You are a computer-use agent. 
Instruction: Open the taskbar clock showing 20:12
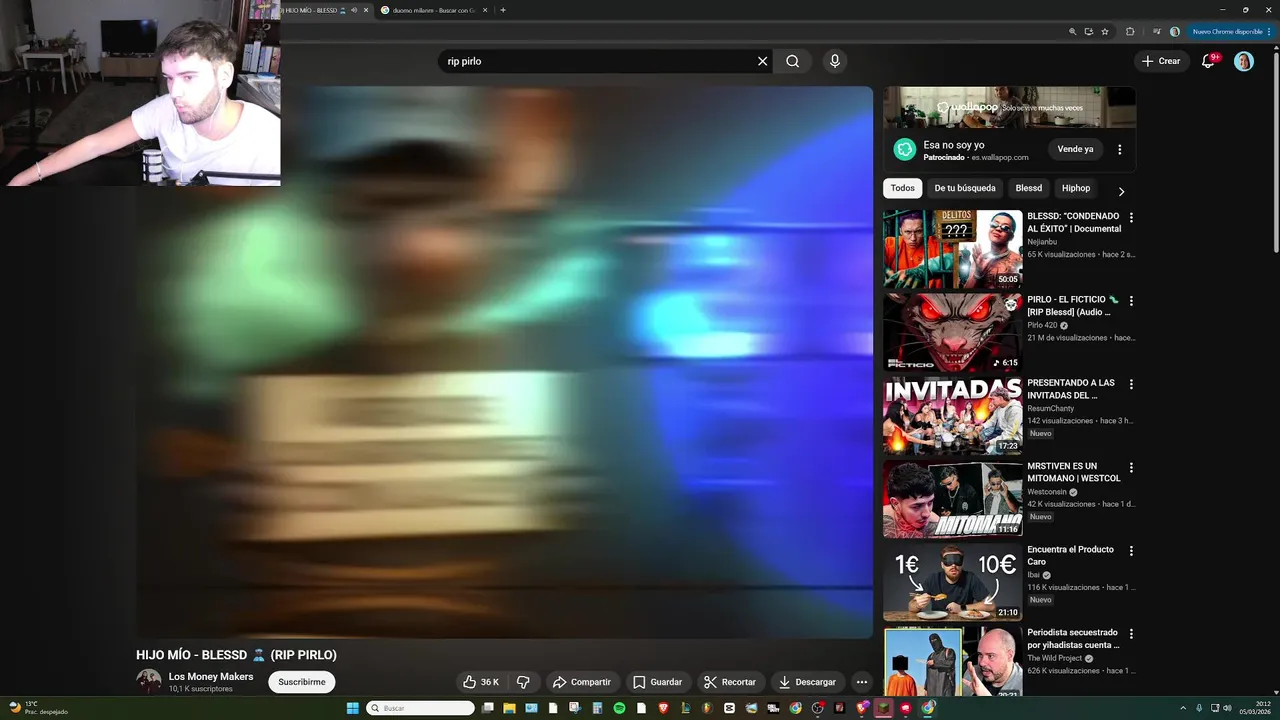pos(1254,708)
